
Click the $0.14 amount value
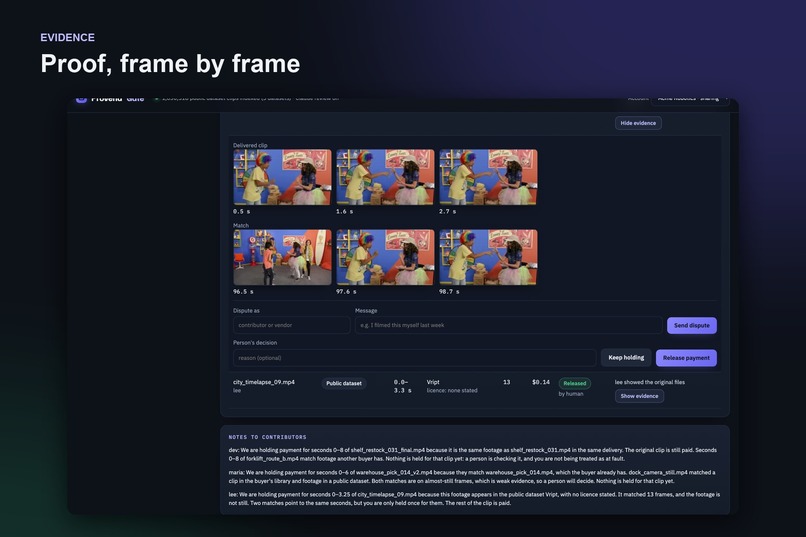[x=541, y=382]
